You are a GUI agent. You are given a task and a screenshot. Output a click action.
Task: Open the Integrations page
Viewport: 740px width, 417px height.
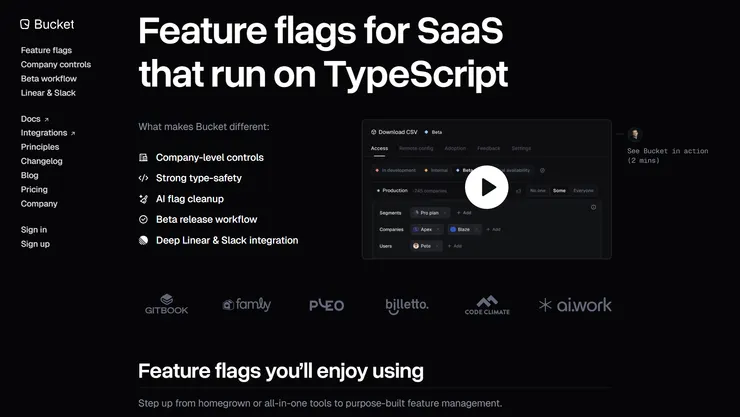tap(44, 133)
